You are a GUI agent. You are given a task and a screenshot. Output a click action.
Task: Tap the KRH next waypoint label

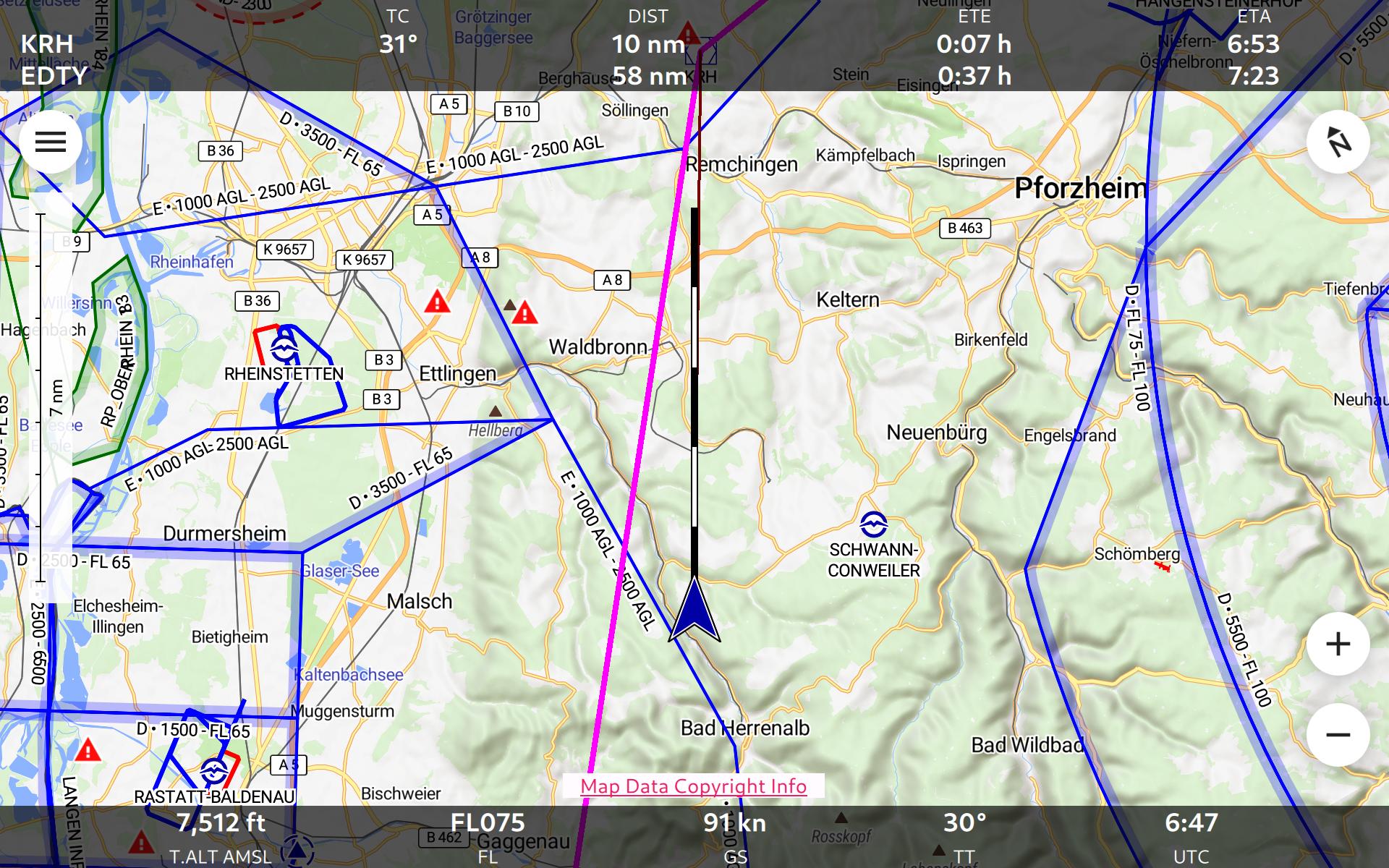tap(47, 44)
